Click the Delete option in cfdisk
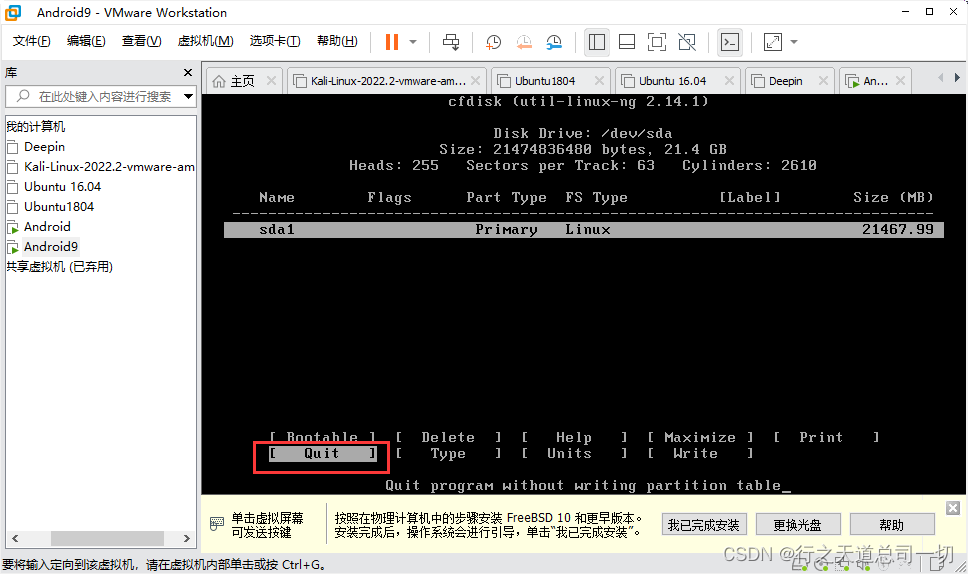This screenshot has height=574, width=968. pyautogui.click(x=448, y=437)
